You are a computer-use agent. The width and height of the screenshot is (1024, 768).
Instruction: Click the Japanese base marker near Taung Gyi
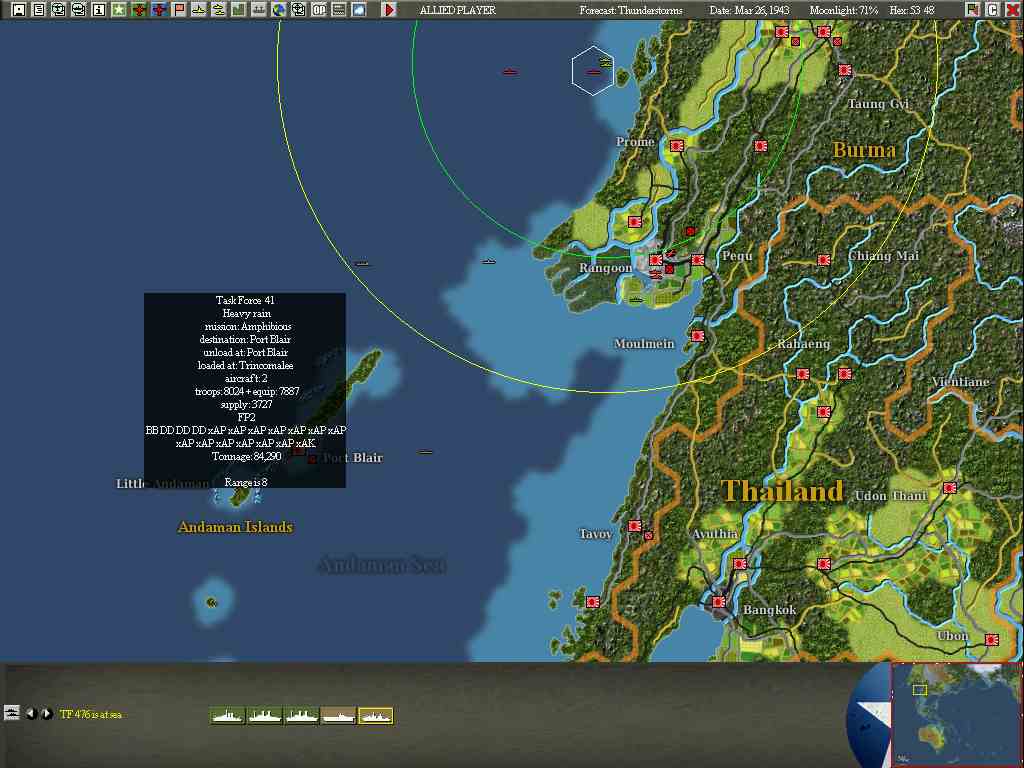845,70
